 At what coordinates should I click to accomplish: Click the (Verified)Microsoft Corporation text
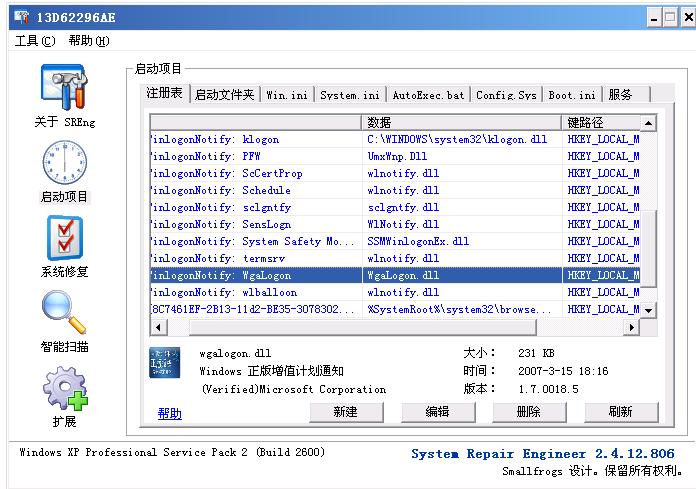coord(294,389)
